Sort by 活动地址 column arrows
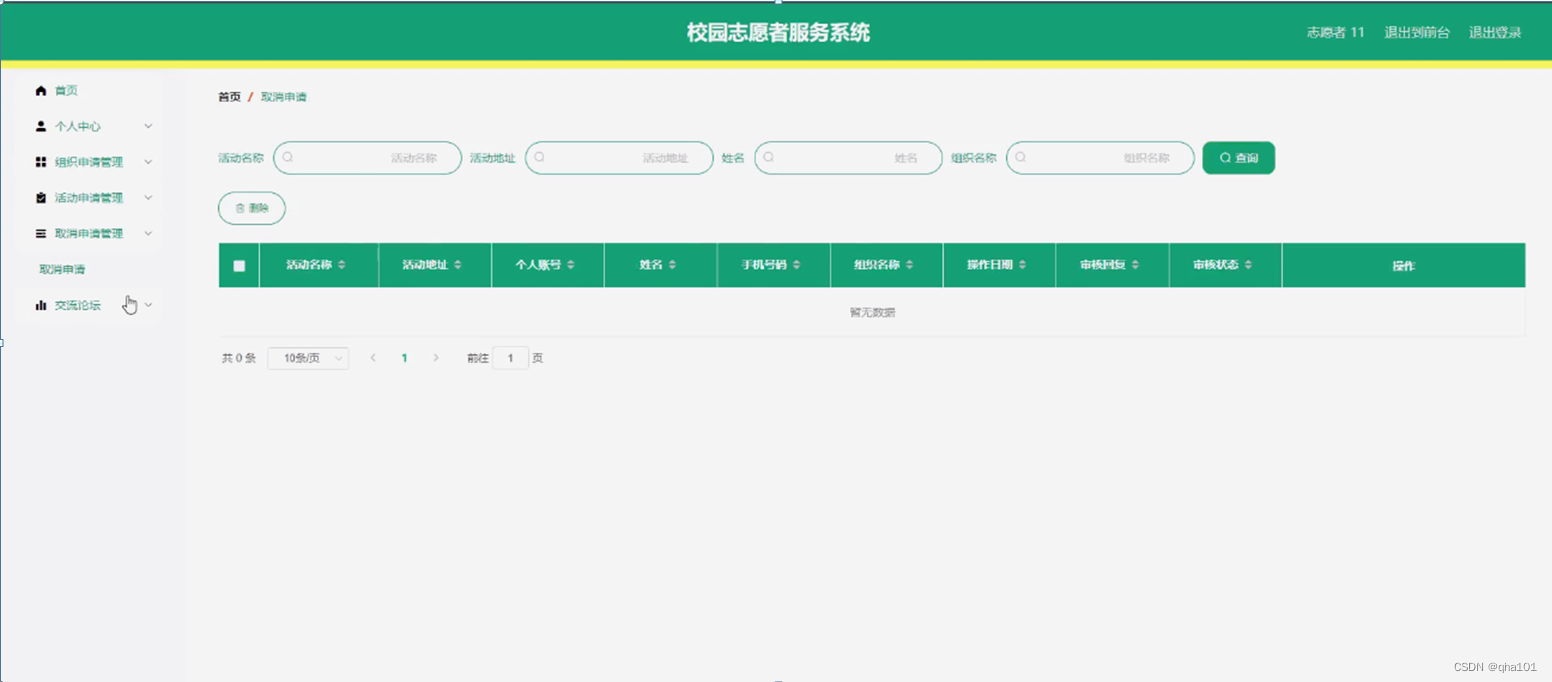Viewport: 1552px width, 682px height. point(458,265)
